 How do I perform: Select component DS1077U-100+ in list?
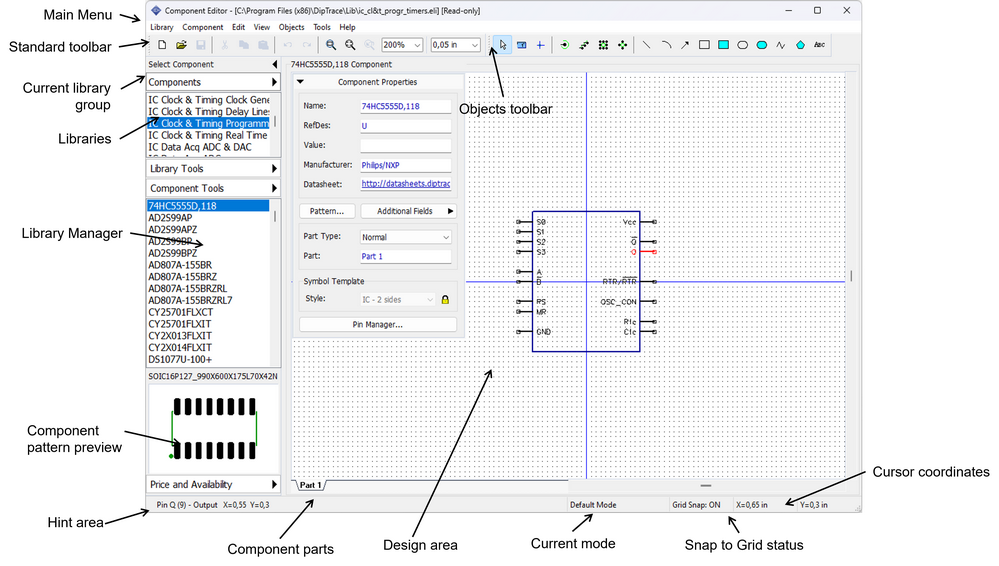208,359
